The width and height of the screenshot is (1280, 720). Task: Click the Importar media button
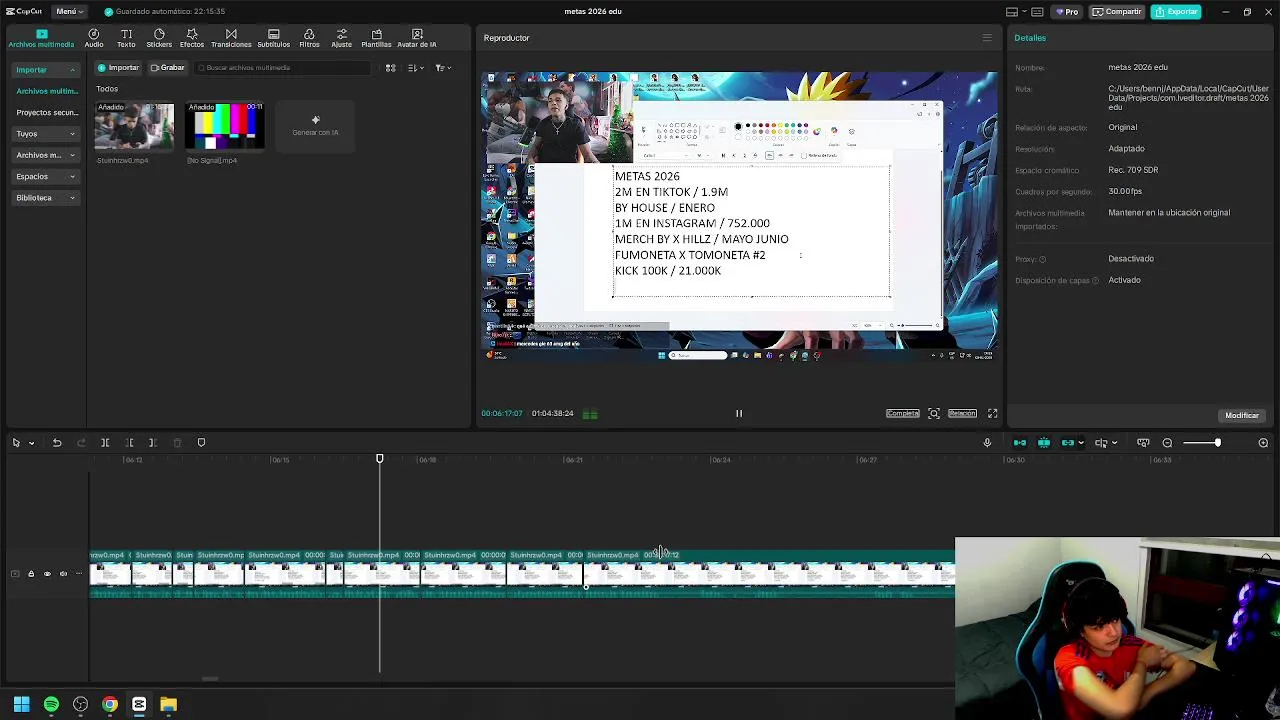pyautogui.click(x=118, y=68)
